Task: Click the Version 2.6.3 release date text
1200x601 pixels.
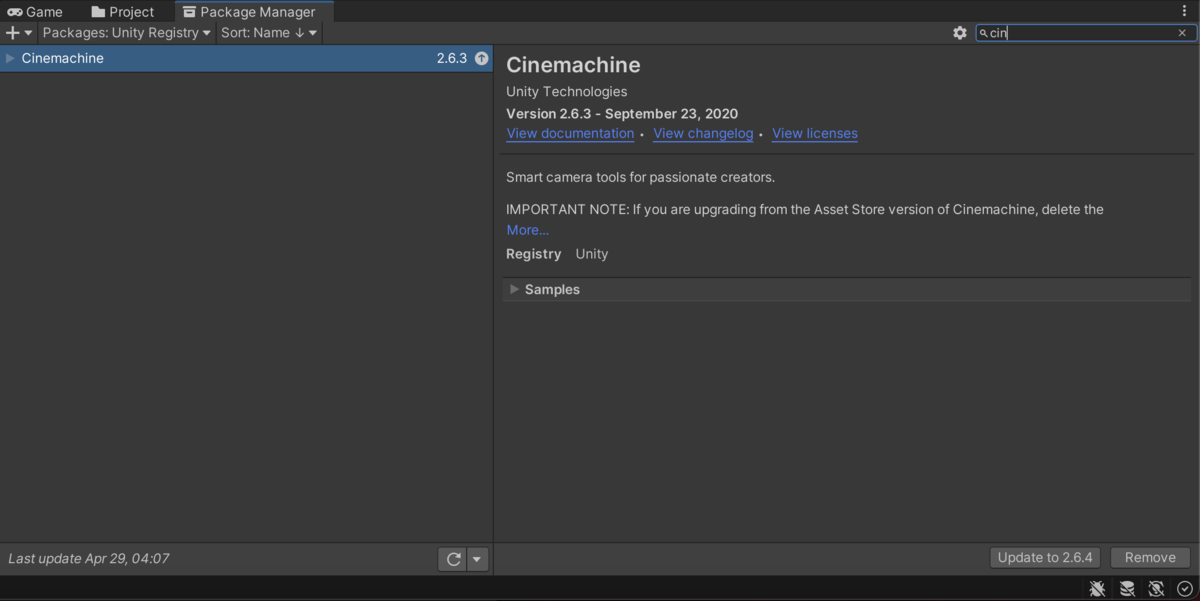Action: (x=622, y=113)
